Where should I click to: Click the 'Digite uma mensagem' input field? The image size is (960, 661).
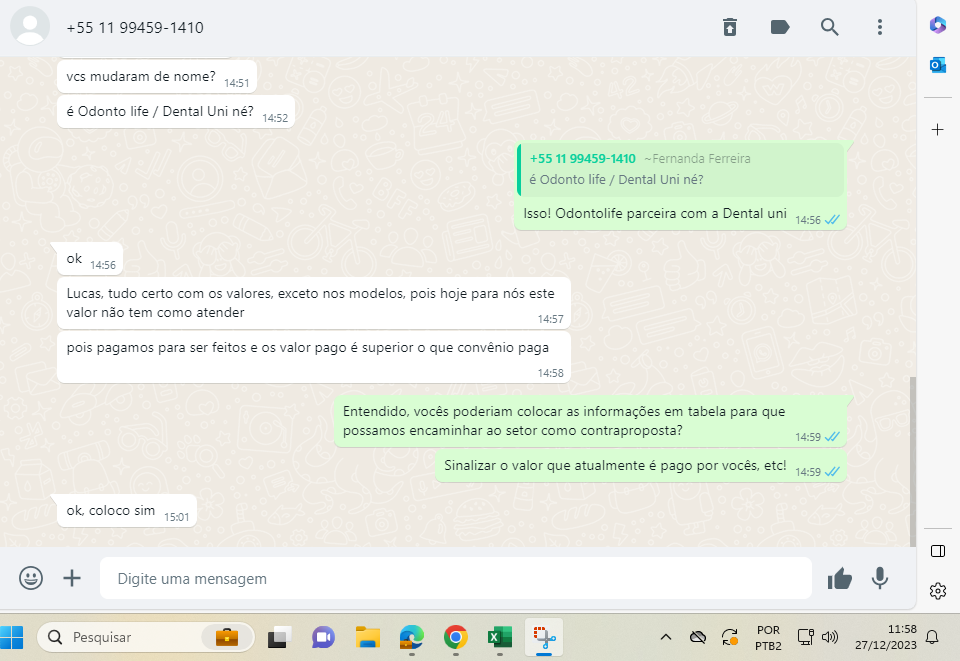pos(455,578)
